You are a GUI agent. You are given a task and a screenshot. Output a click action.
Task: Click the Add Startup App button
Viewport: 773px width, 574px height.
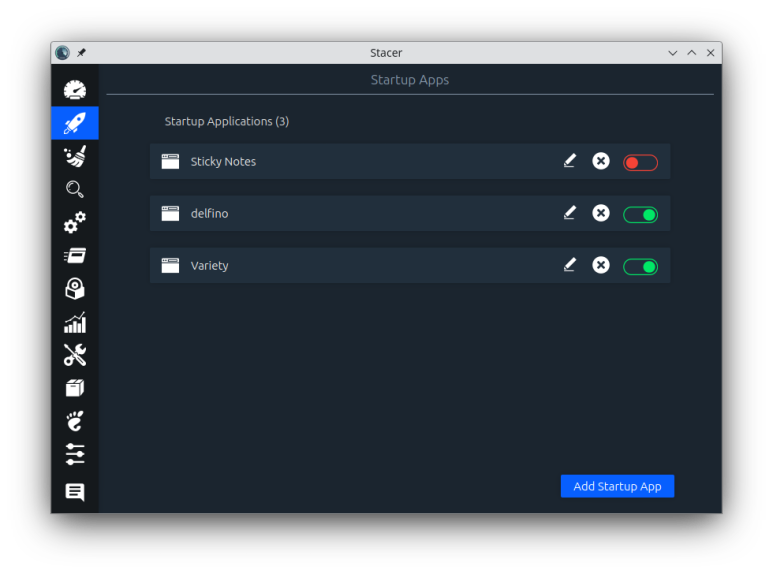click(617, 486)
